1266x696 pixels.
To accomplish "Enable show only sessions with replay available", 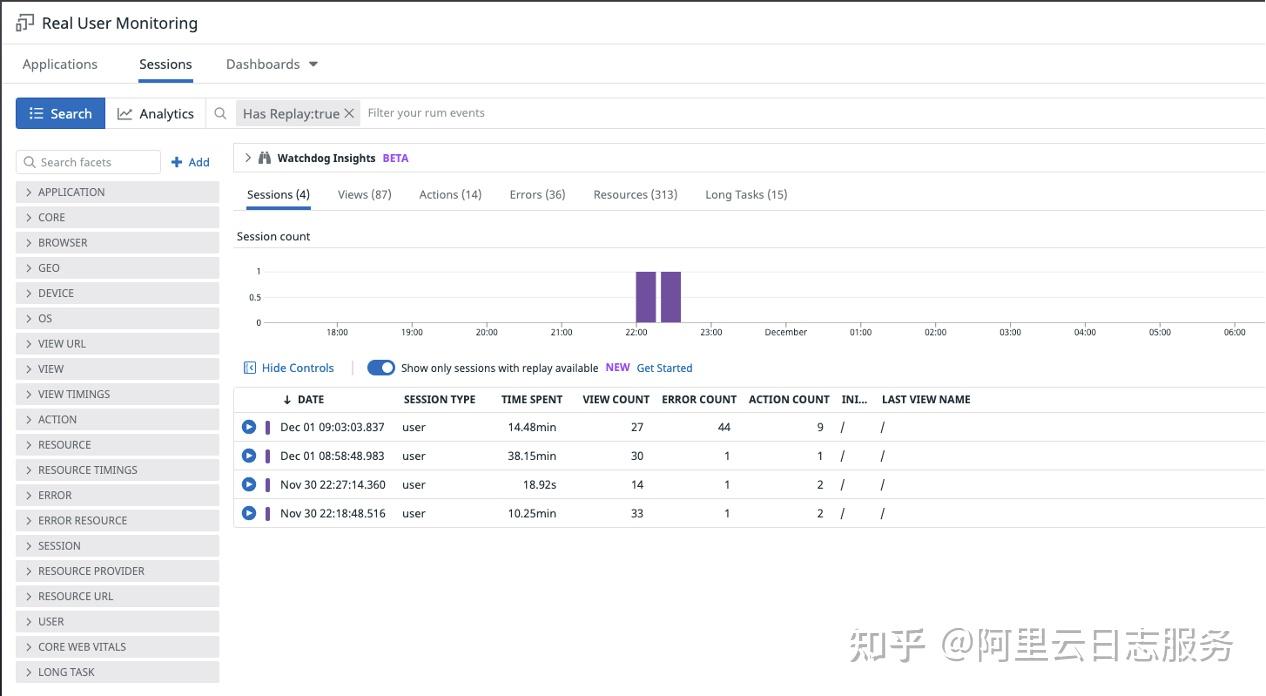I will tap(380, 368).
